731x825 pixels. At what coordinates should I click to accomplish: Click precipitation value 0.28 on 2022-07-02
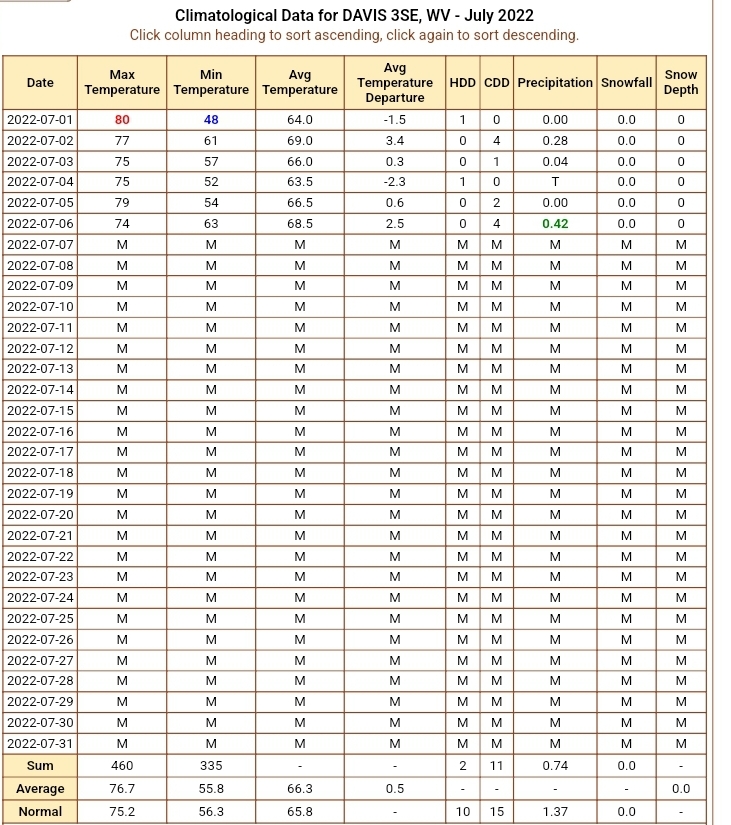(555, 141)
